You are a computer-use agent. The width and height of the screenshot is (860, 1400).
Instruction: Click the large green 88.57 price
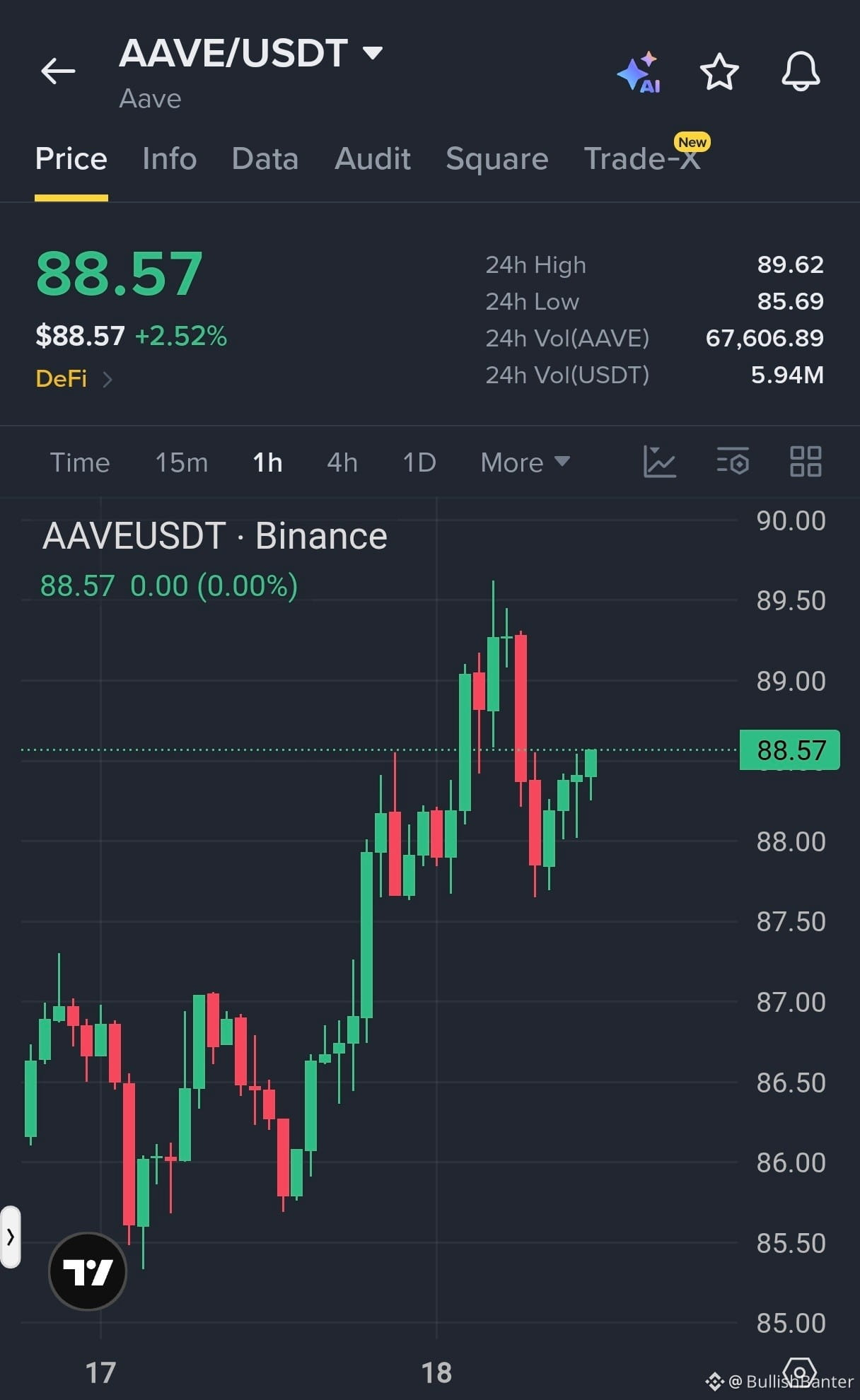pos(120,274)
